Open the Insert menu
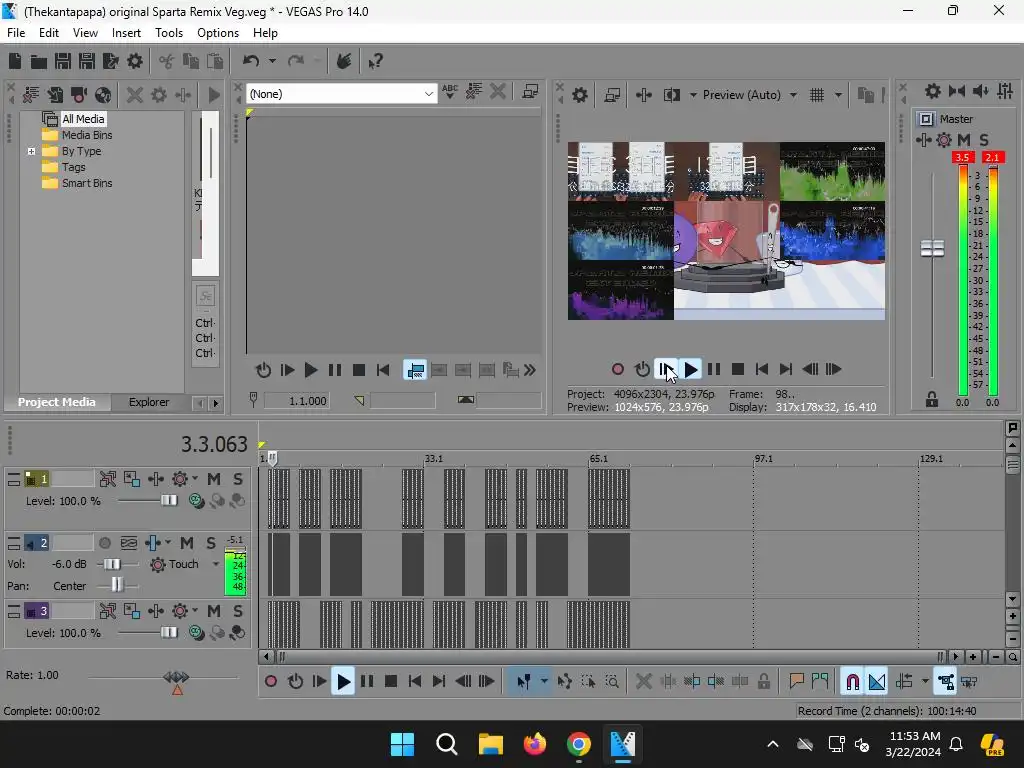Viewport: 1024px width, 768px height. coord(126,33)
